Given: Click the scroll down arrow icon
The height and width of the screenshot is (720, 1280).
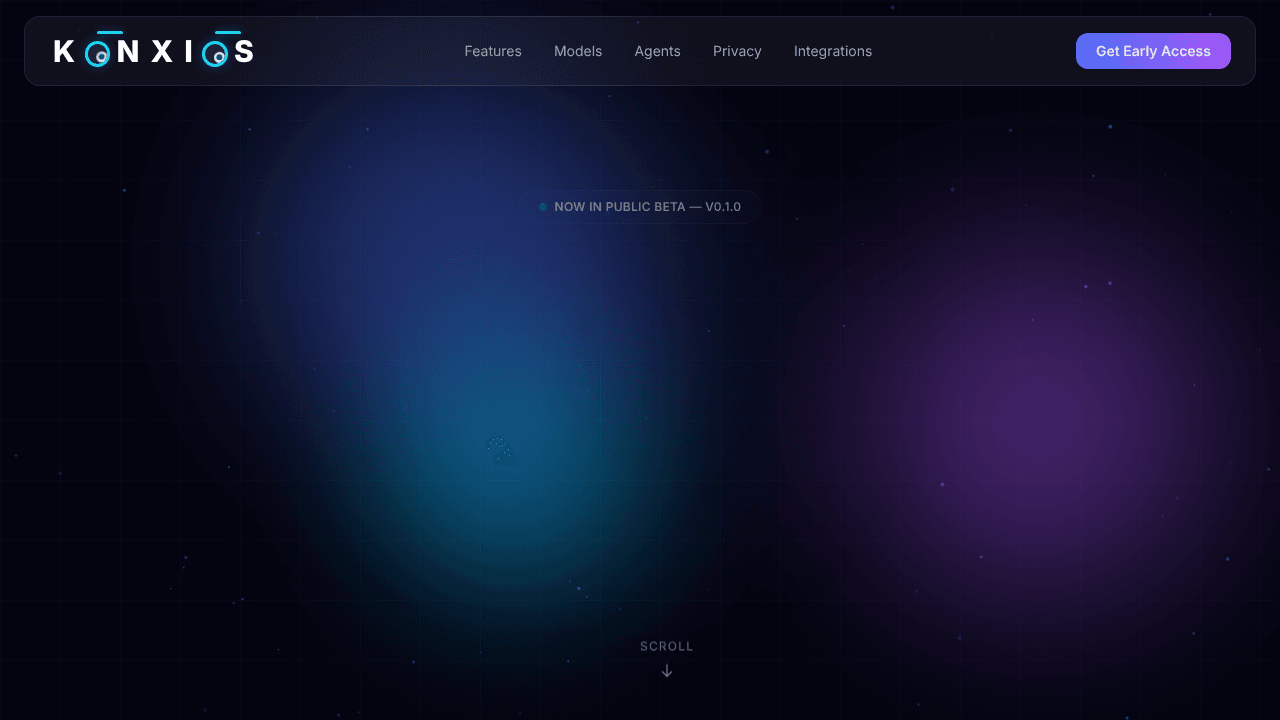Looking at the screenshot, I should point(667,671).
